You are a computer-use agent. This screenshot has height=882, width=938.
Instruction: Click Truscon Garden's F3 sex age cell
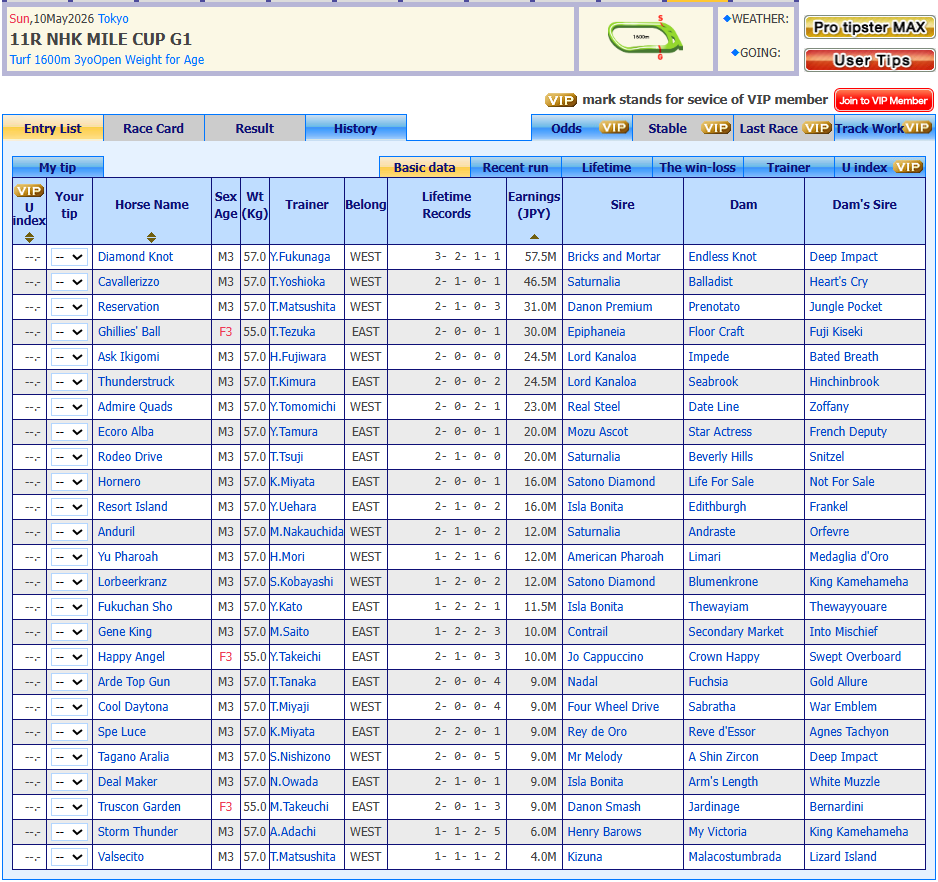[226, 807]
